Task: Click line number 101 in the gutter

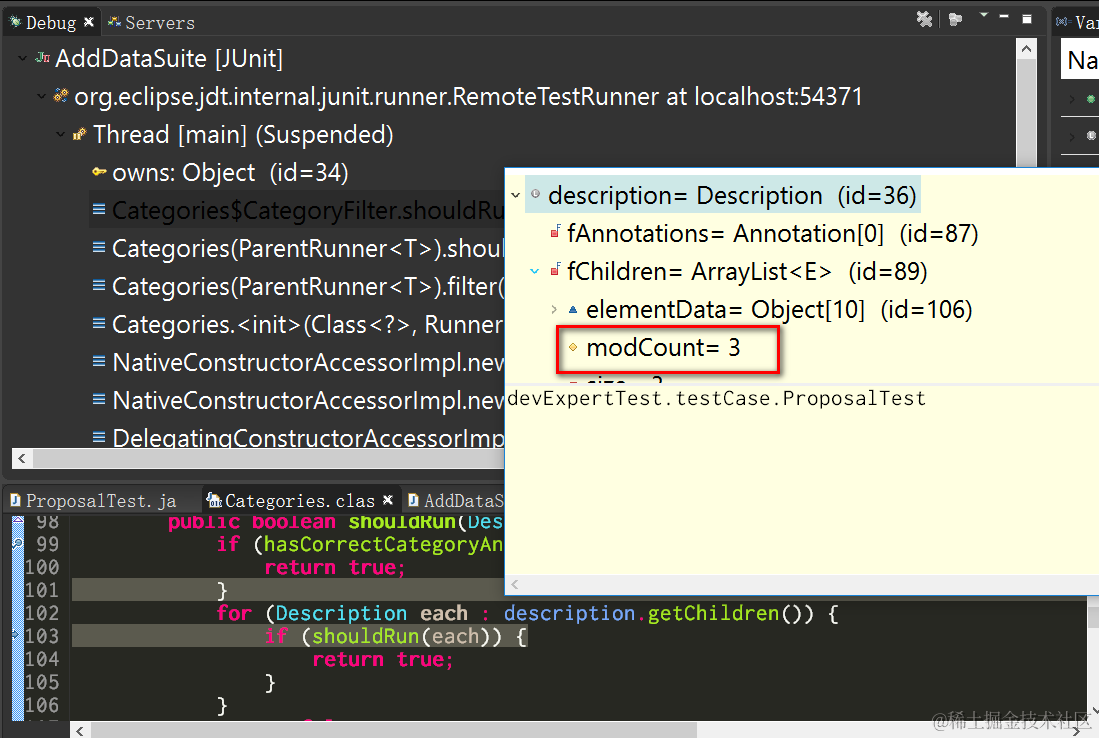Action: point(41,590)
